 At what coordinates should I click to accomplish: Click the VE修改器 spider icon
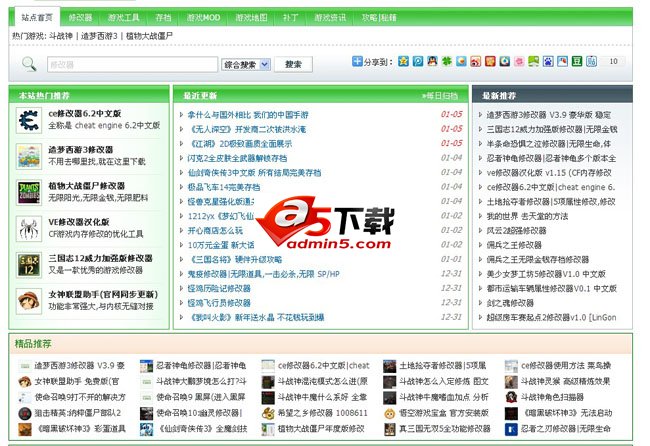pos(27,228)
